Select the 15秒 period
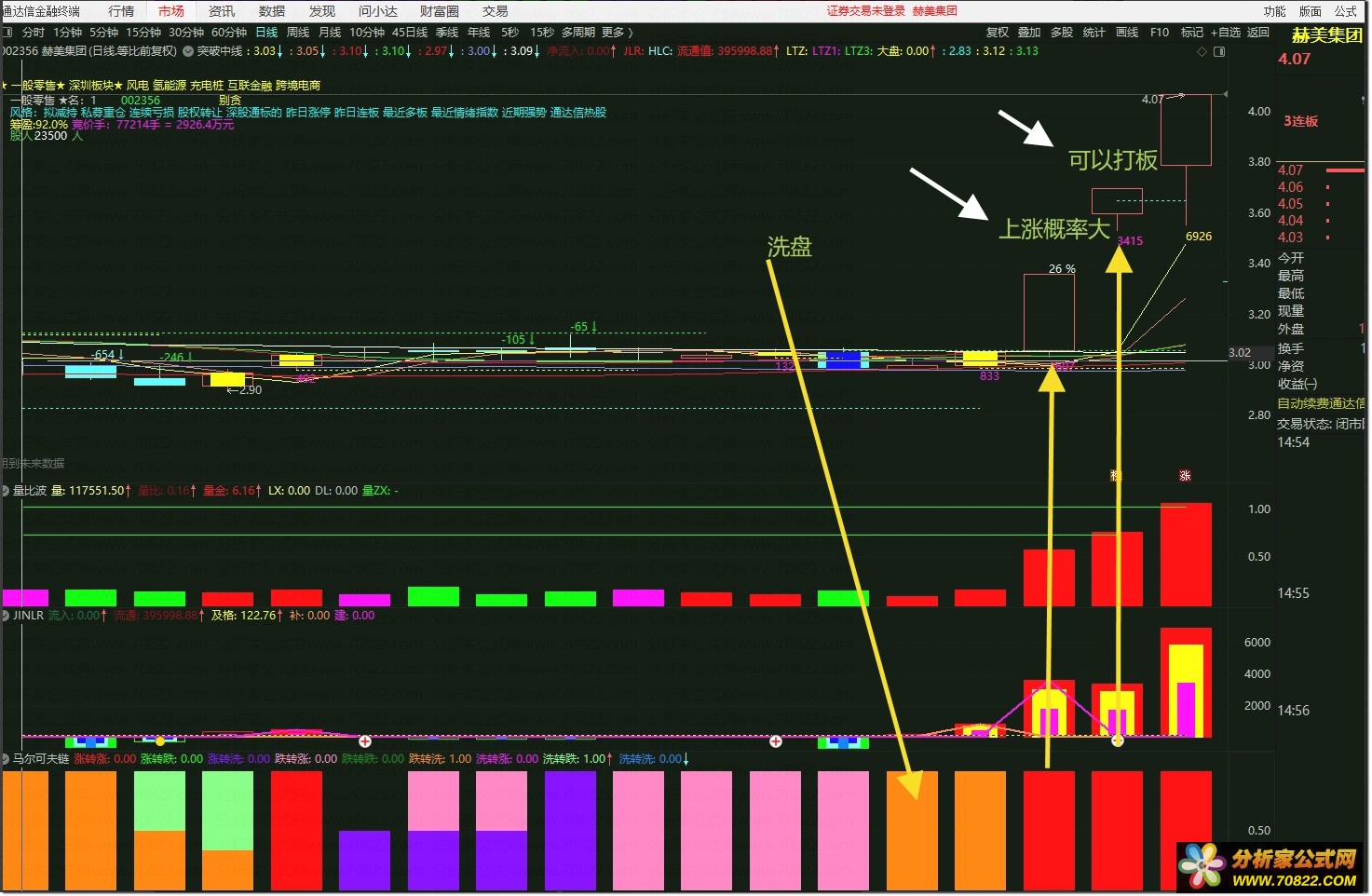Image resolution: width=1372 pixels, height=896 pixels. [542, 33]
